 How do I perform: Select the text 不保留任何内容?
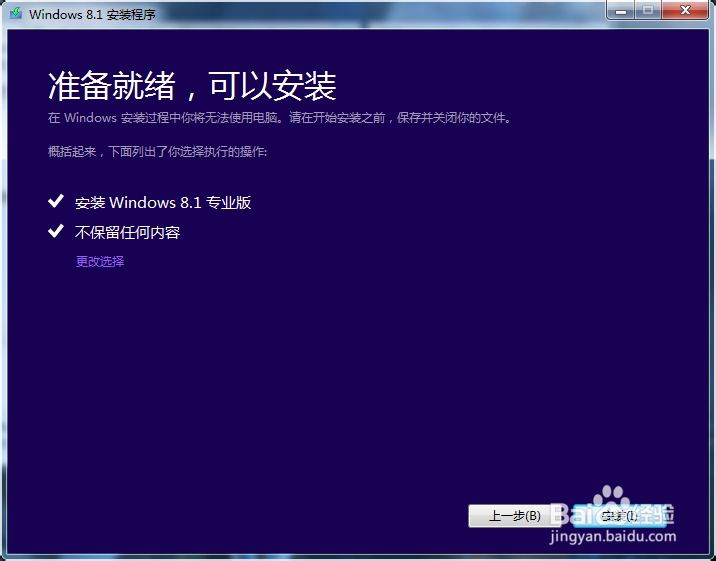pyautogui.click(x=127, y=232)
